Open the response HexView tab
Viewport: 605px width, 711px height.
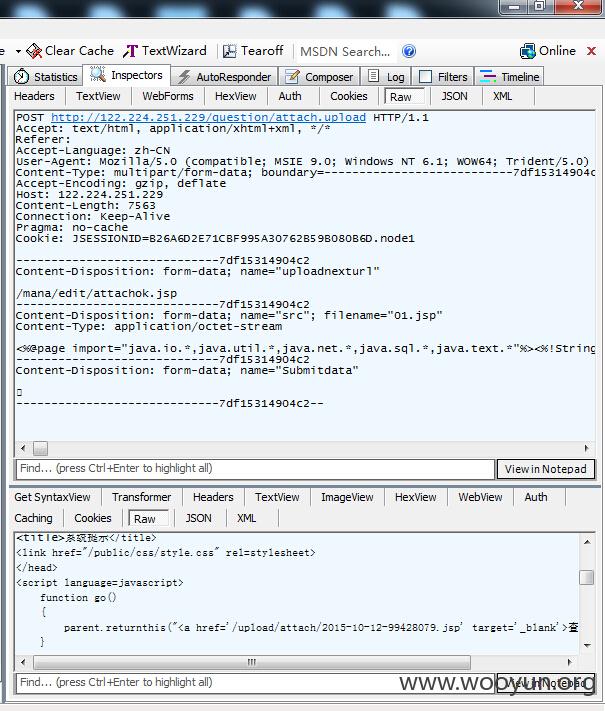(415, 497)
